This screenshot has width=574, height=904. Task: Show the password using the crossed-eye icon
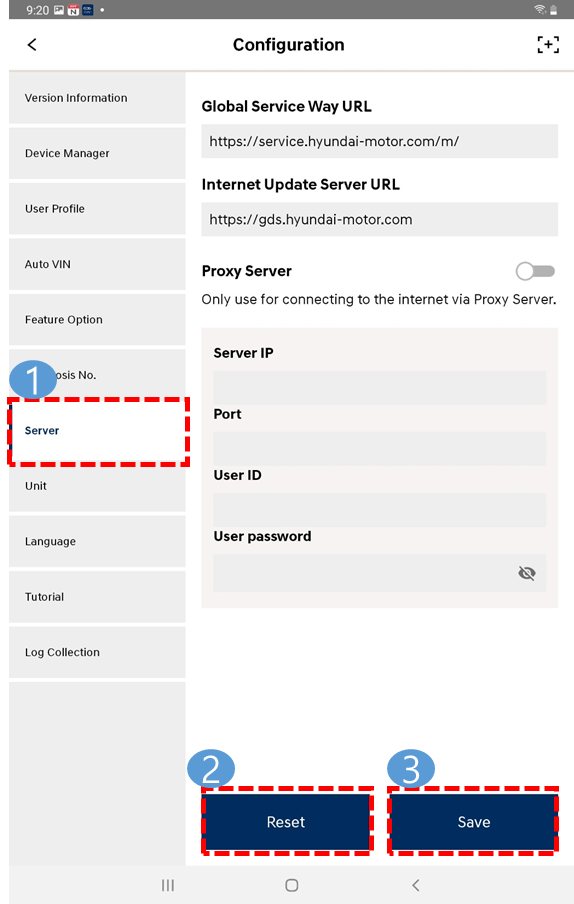point(527,572)
